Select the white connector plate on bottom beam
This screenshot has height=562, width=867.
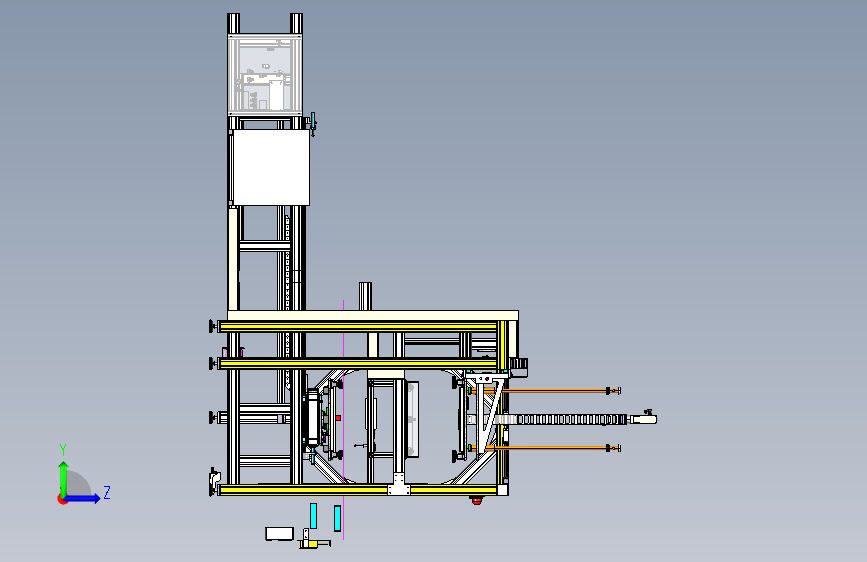[399, 490]
